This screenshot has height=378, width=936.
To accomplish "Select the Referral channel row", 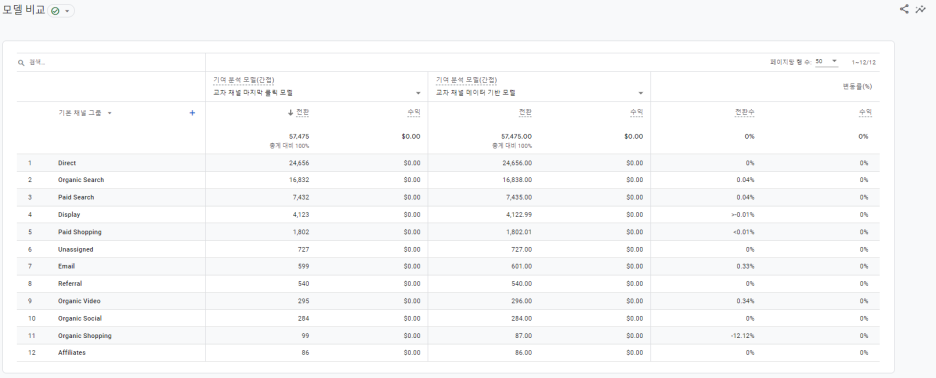I will (x=448, y=284).
